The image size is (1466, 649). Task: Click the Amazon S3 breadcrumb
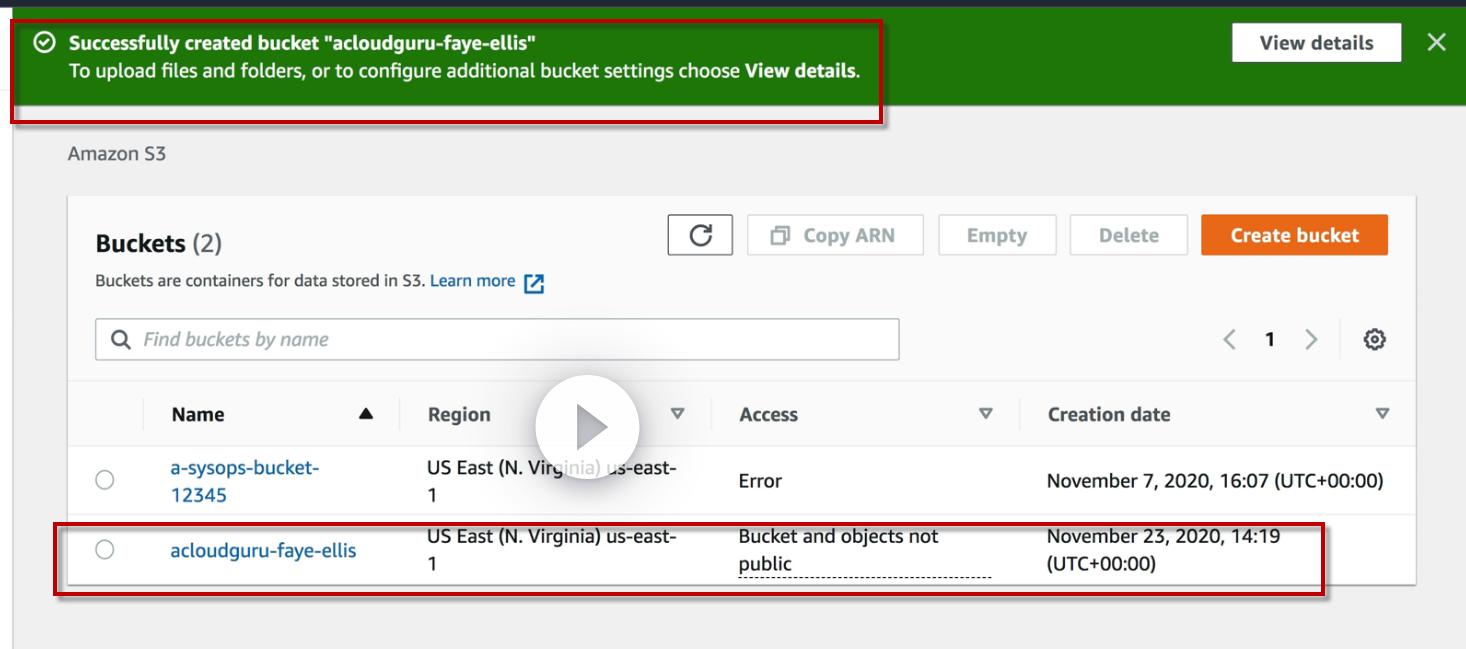coord(116,154)
